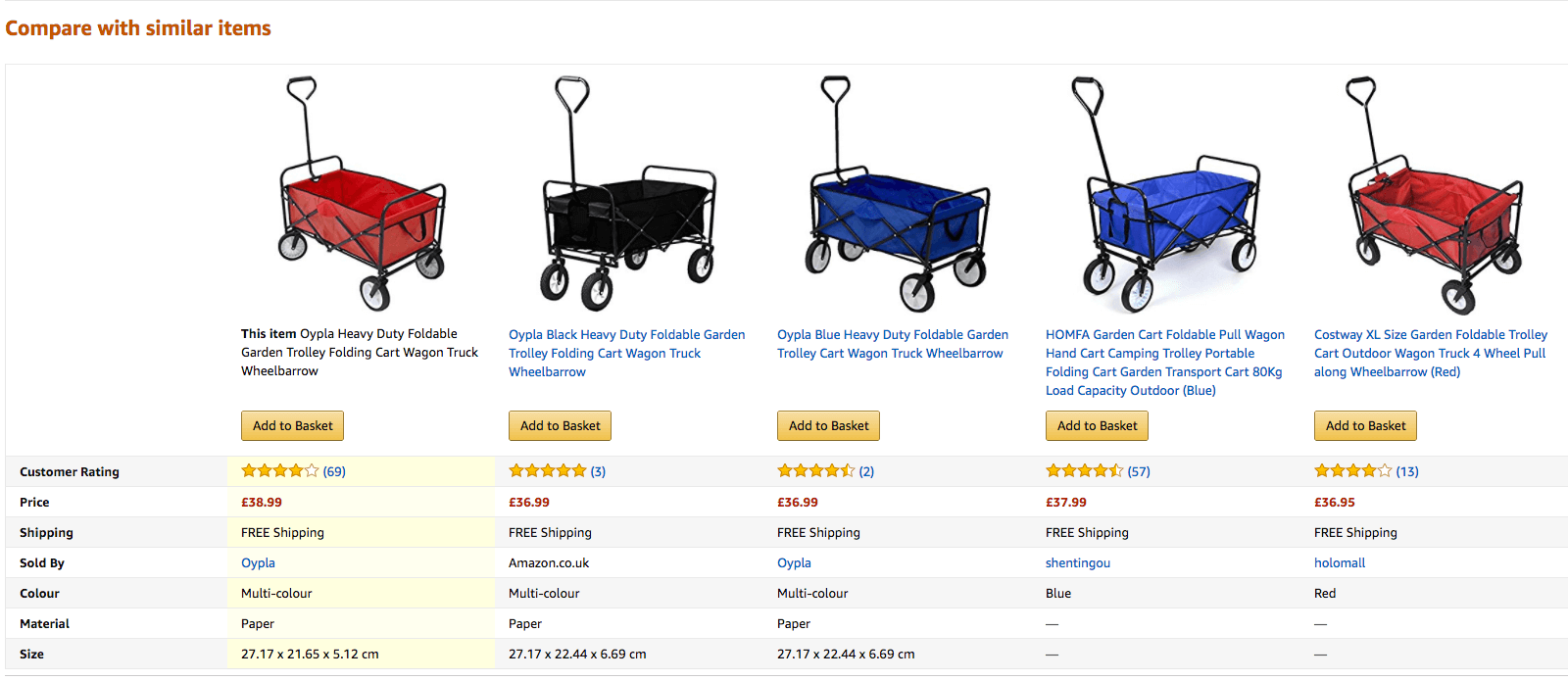Viewport: 1568px width, 681px height.
Task: Visit the holomall seller page
Action: (1340, 562)
